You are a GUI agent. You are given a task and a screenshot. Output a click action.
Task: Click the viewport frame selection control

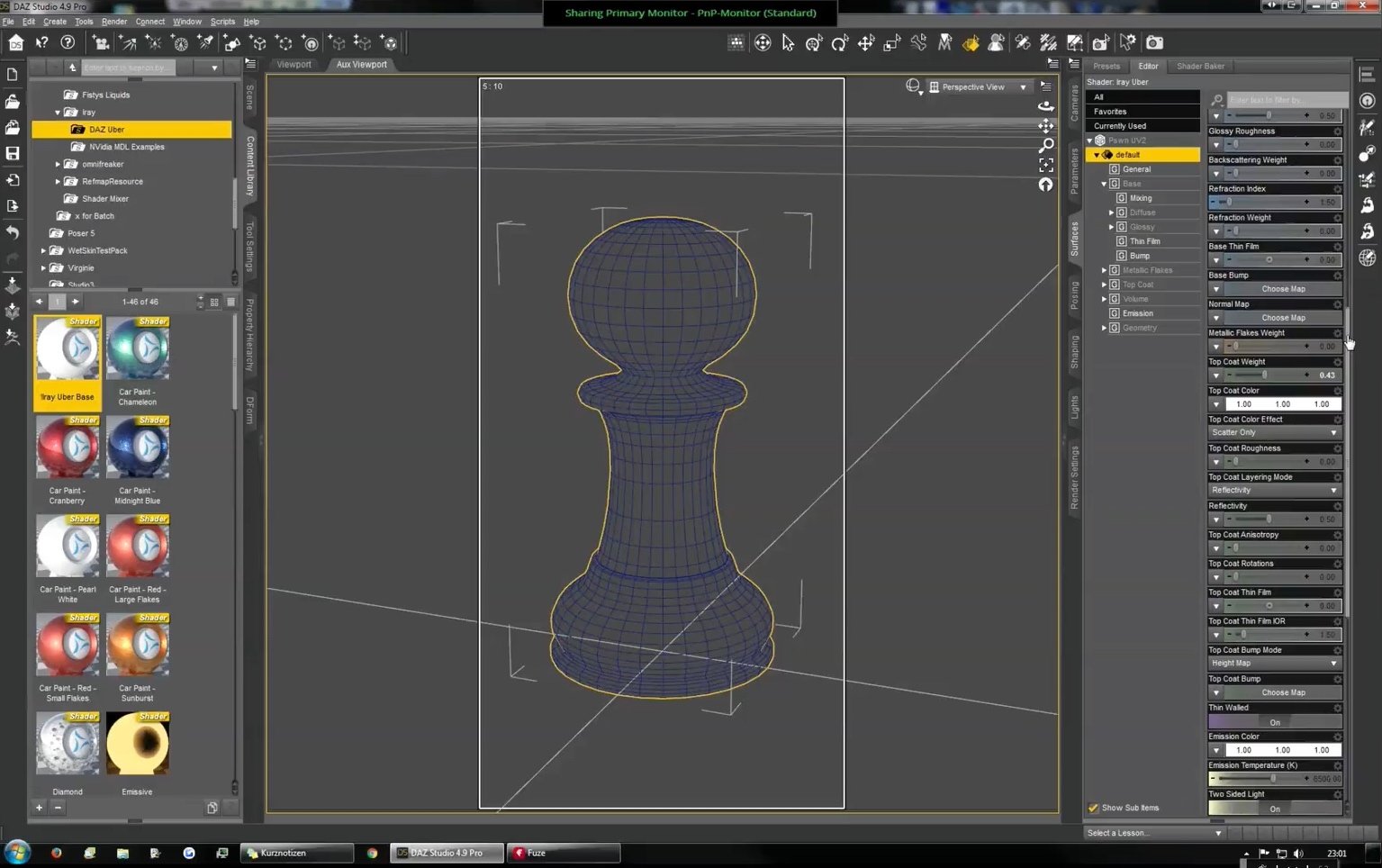[1045, 165]
